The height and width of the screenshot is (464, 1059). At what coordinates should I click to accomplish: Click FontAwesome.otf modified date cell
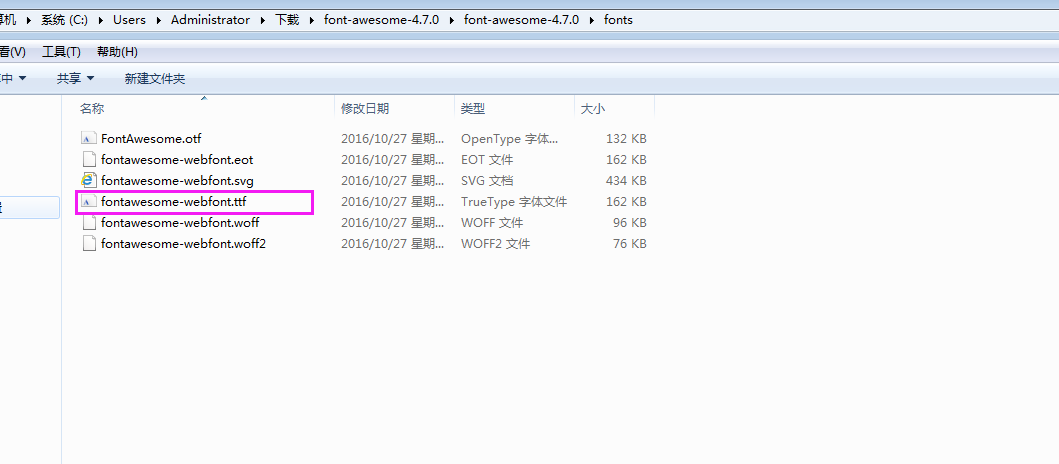click(x=392, y=138)
